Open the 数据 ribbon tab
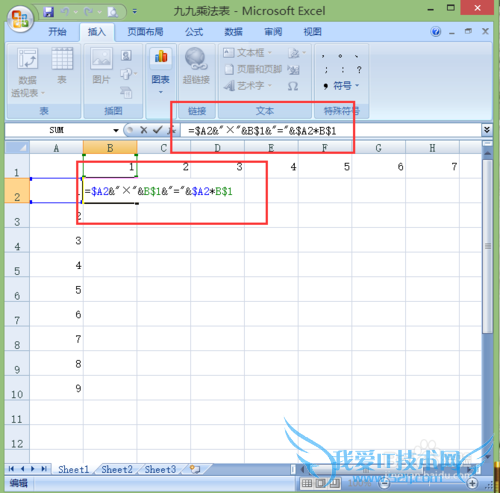Viewport: 500px width, 493px height. [233, 32]
